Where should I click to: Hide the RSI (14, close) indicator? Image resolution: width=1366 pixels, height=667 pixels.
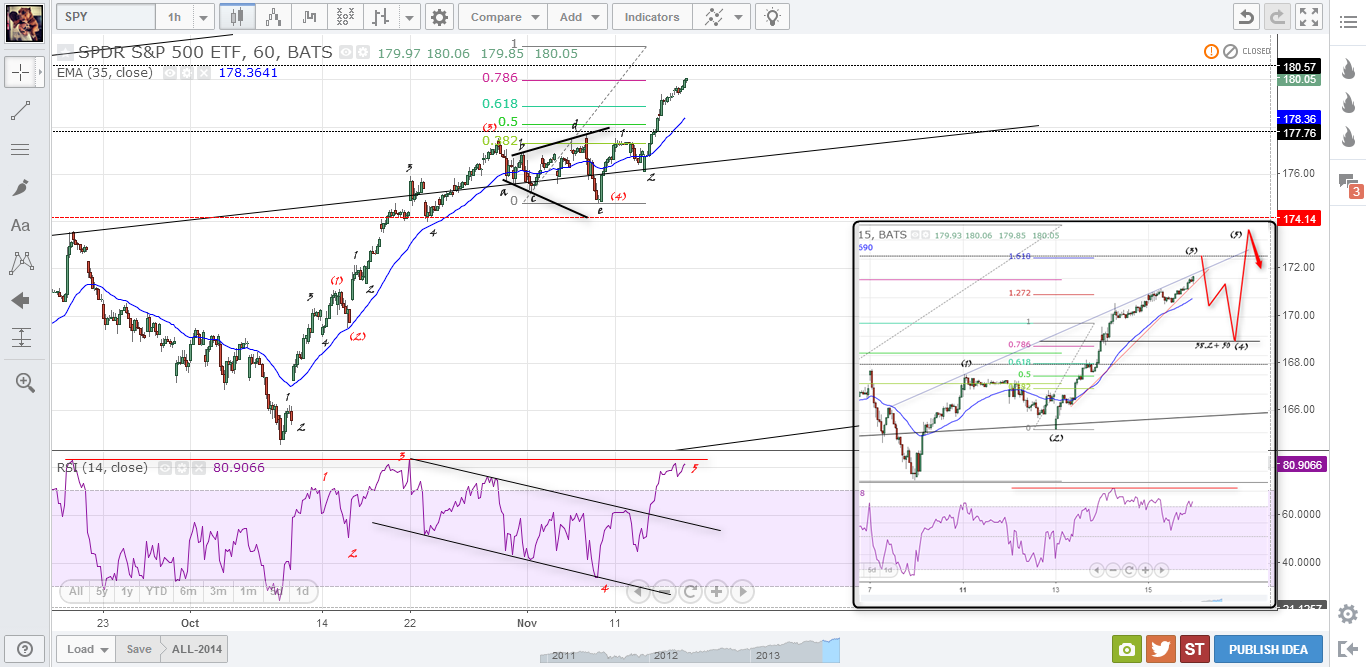pyautogui.click(x=164, y=467)
